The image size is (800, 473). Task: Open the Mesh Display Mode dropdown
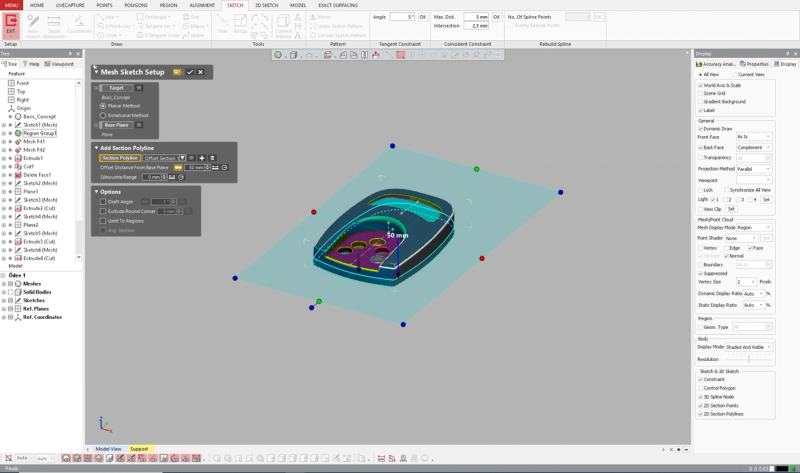point(754,228)
